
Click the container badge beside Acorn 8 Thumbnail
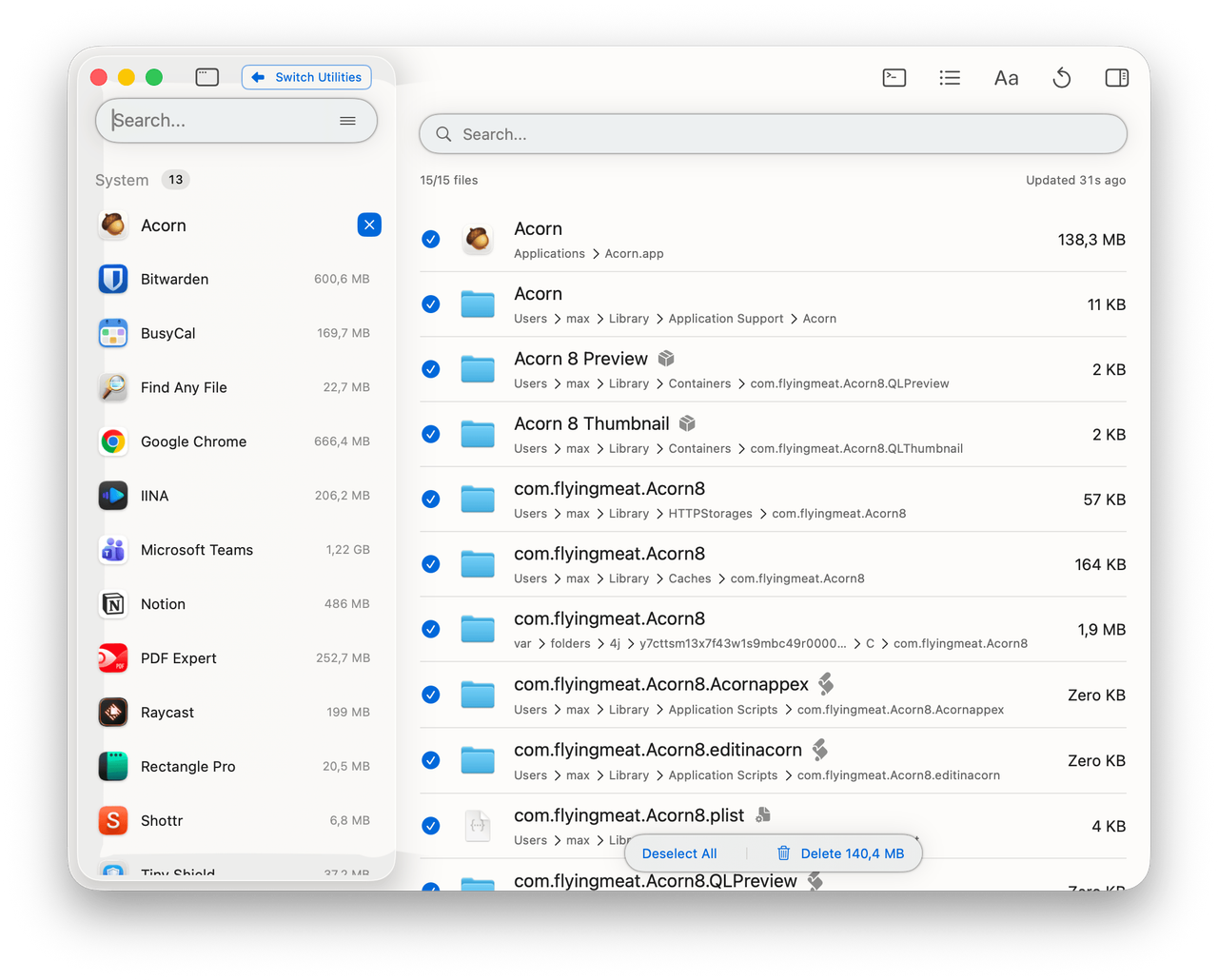pos(687,423)
